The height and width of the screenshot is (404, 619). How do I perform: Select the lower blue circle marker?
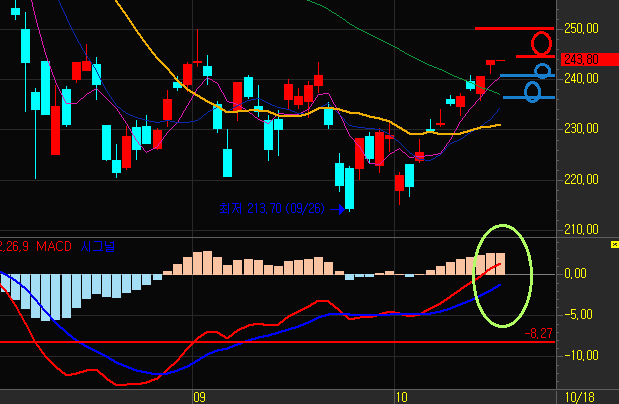pos(533,92)
